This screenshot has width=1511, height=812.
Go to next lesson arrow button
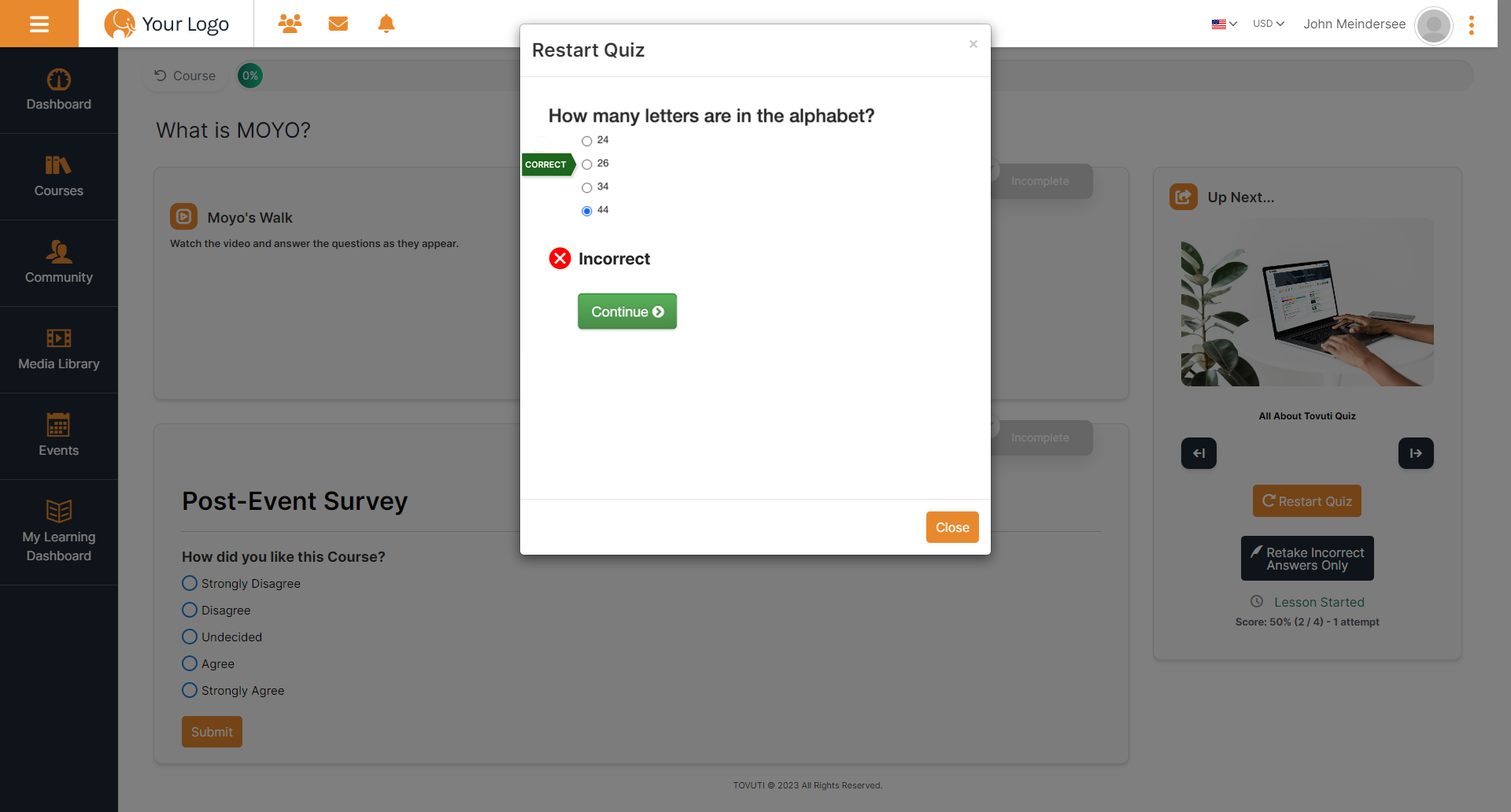click(x=1416, y=453)
